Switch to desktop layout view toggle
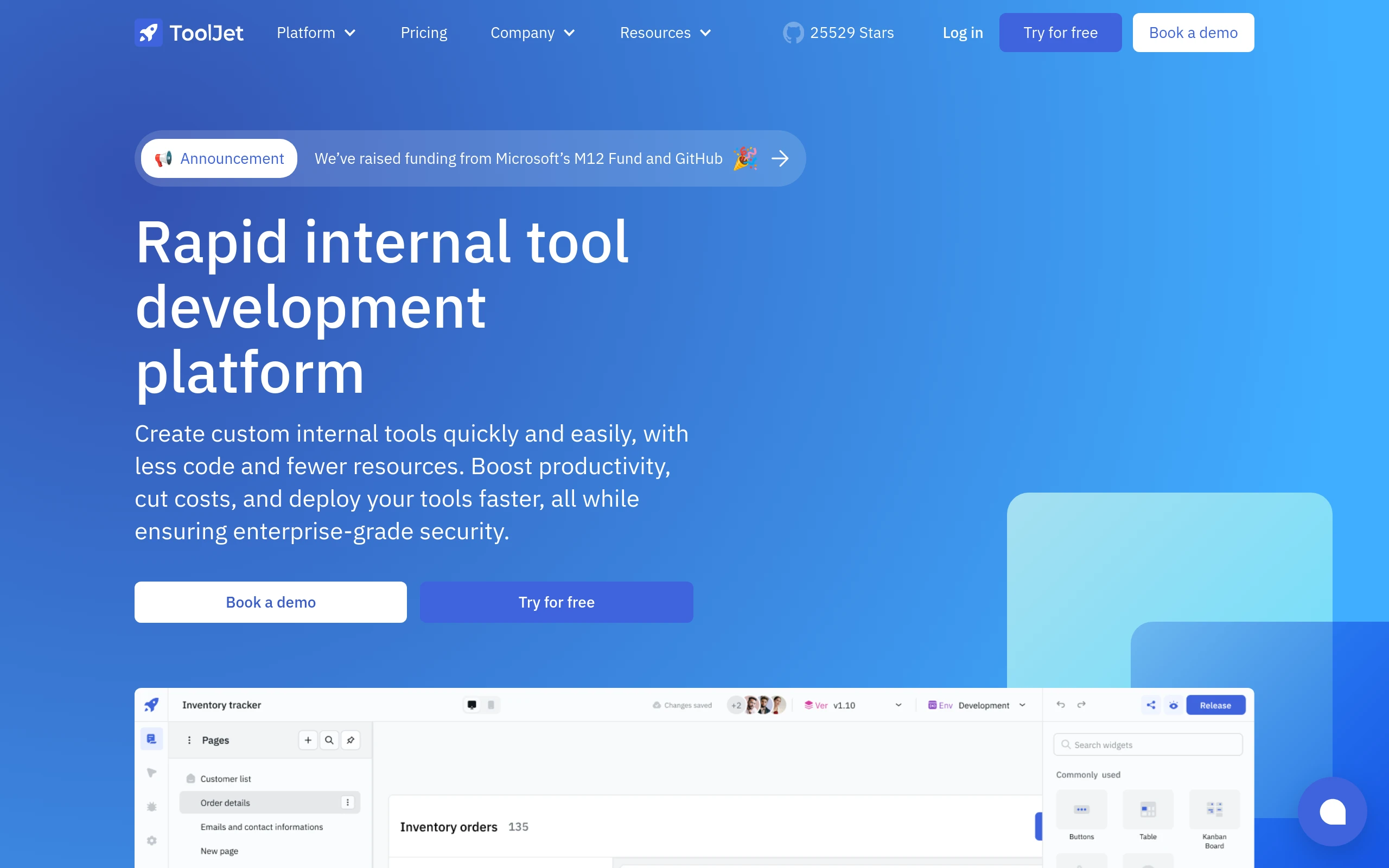Screen dimensions: 1389x868 tap(472, 705)
